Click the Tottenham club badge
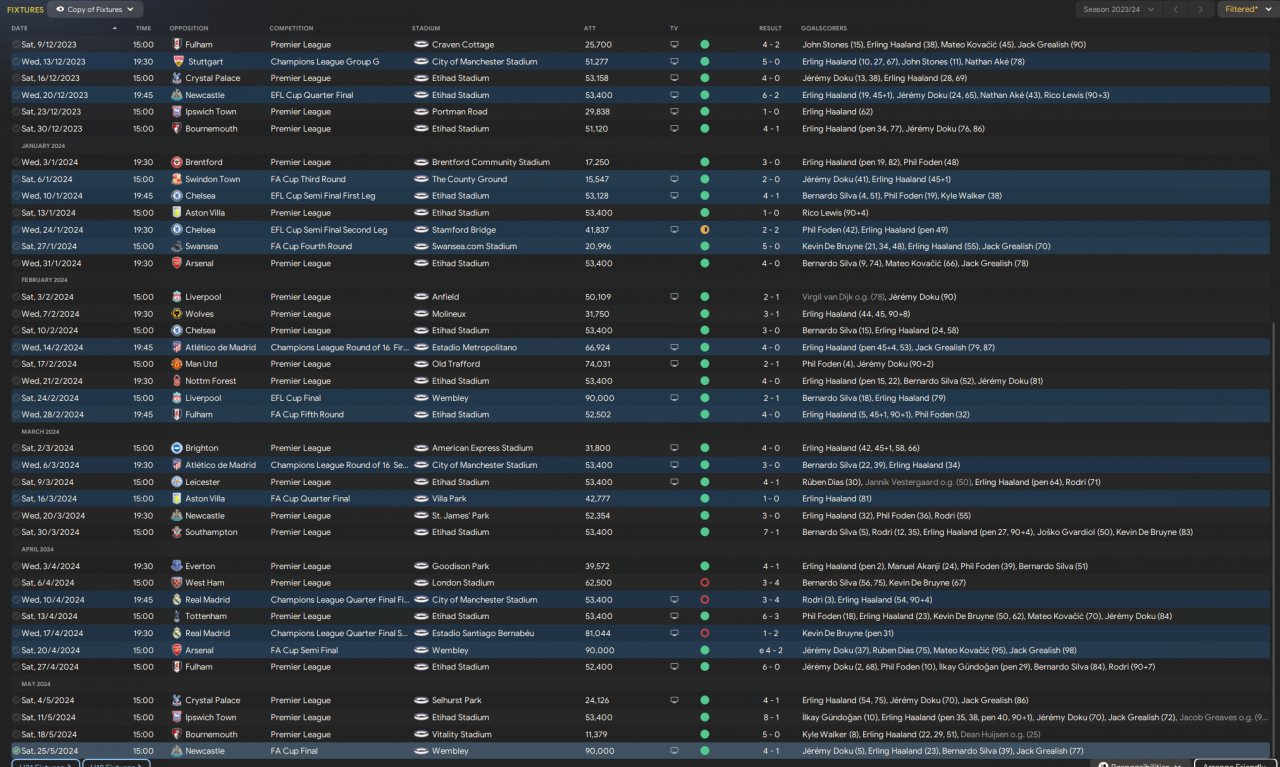Screen dimensions: 1280x767 (x=177, y=616)
